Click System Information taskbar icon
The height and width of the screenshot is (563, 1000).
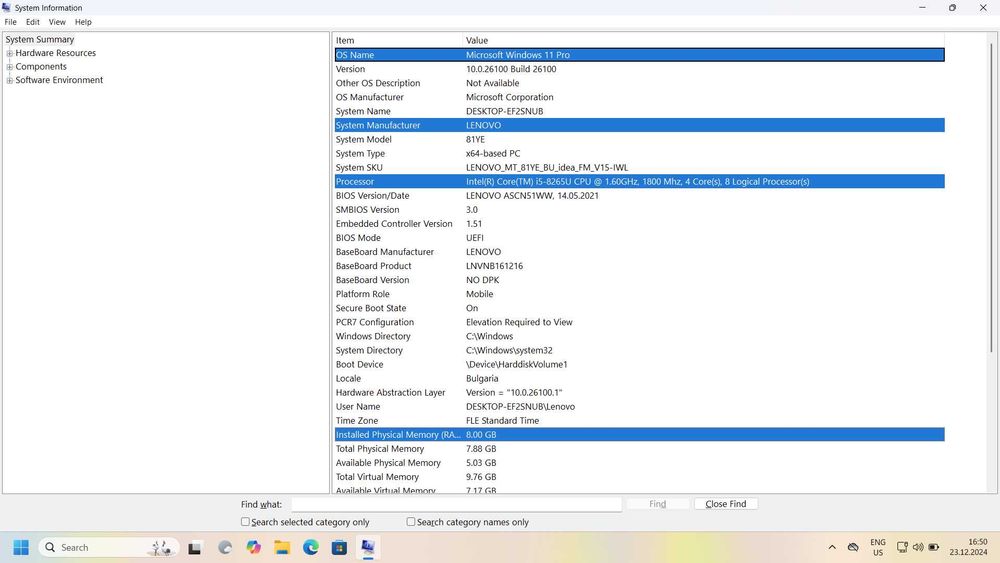(x=368, y=547)
